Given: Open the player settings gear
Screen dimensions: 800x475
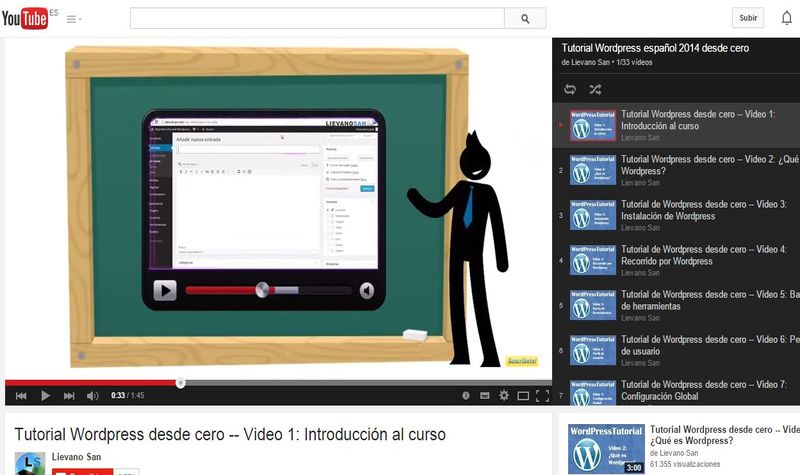Looking at the screenshot, I should [x=504, y=395].
